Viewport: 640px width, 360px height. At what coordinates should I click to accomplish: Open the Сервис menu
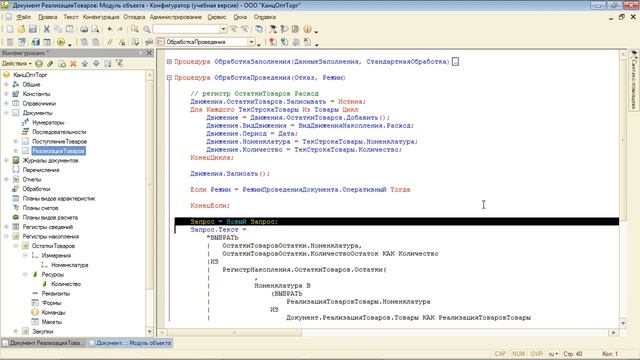click(x=217, y=17)
